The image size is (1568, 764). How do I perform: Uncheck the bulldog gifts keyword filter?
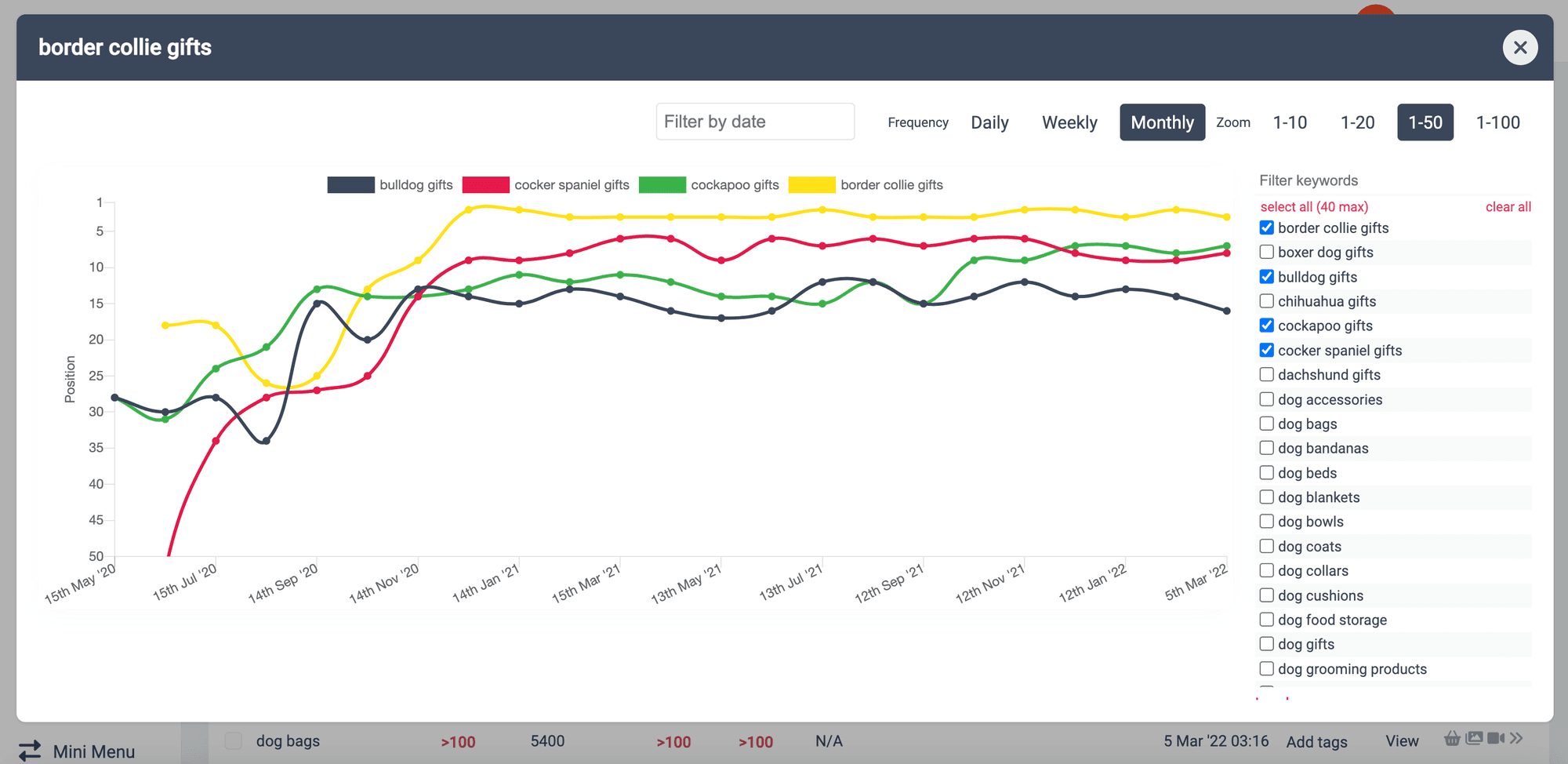pyautogui.click(x=1267, y=276)
